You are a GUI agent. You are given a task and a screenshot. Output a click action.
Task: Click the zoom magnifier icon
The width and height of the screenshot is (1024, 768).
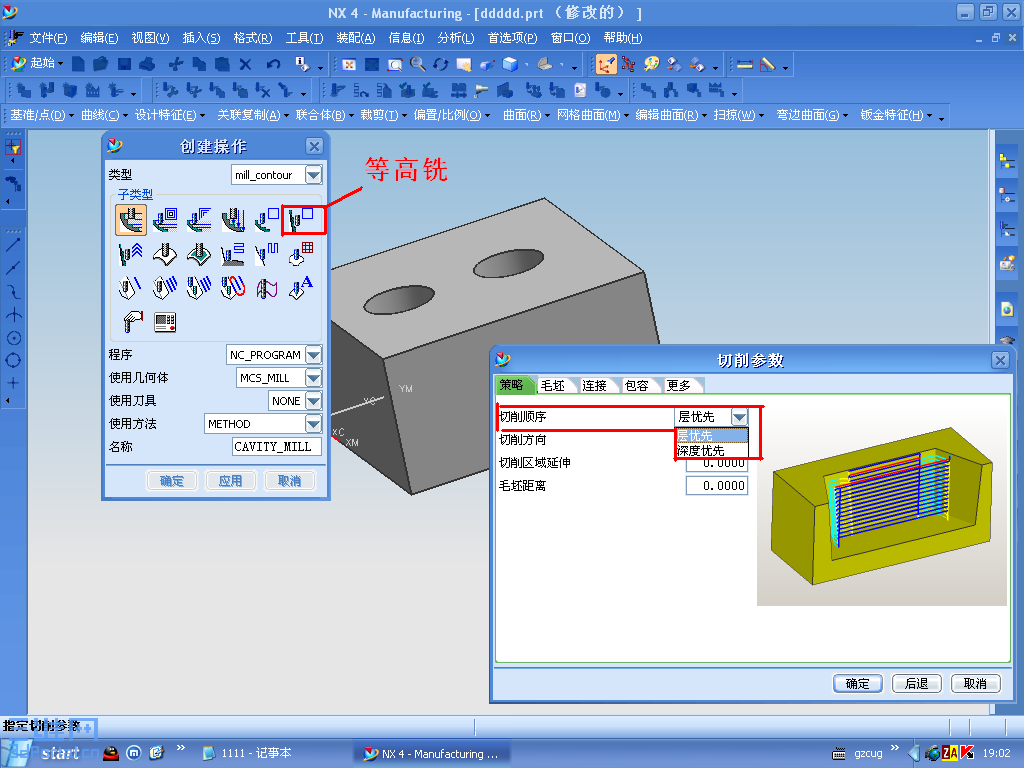pos(417,64)
